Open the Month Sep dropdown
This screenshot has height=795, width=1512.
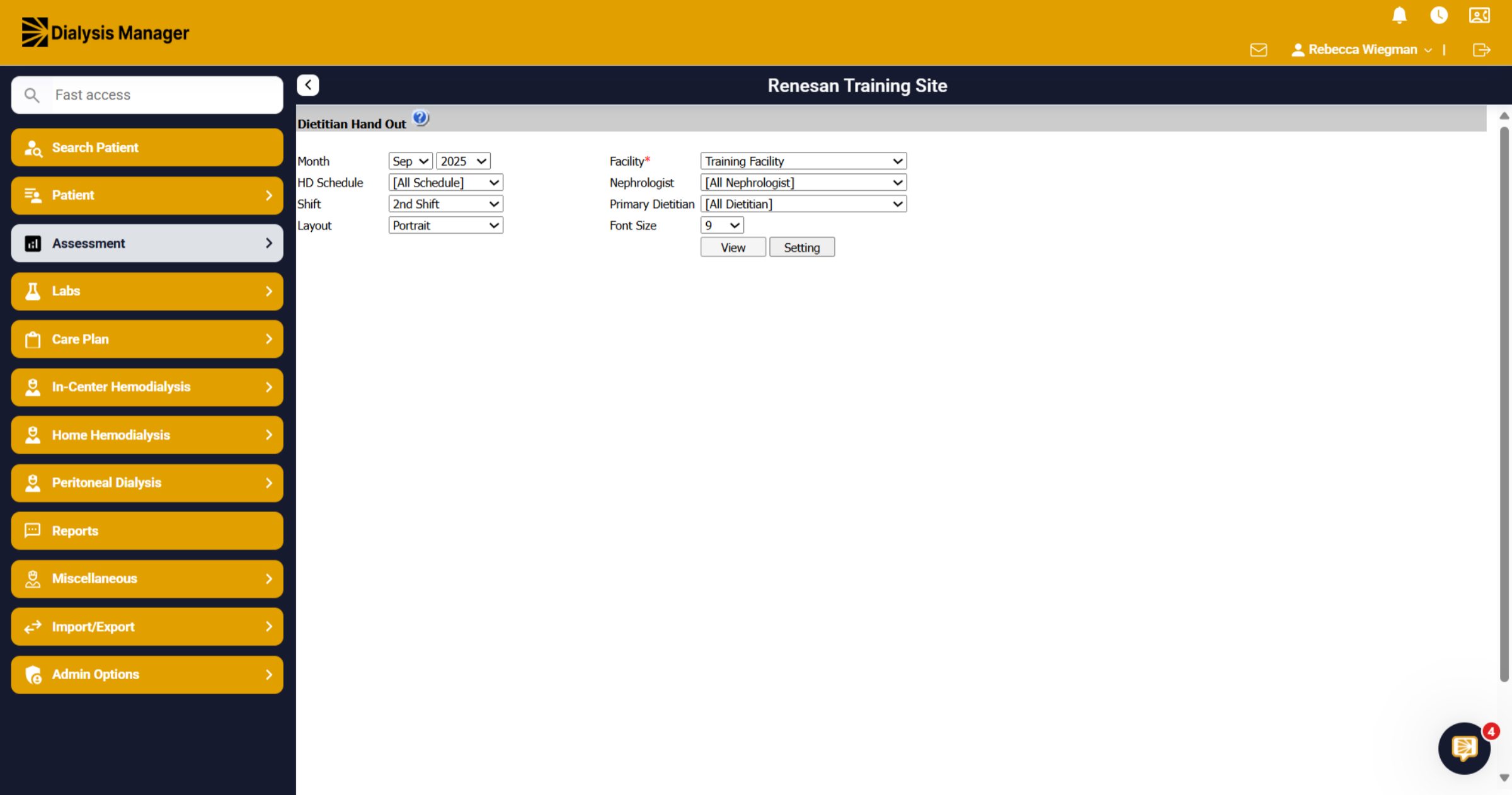point(411,161)
